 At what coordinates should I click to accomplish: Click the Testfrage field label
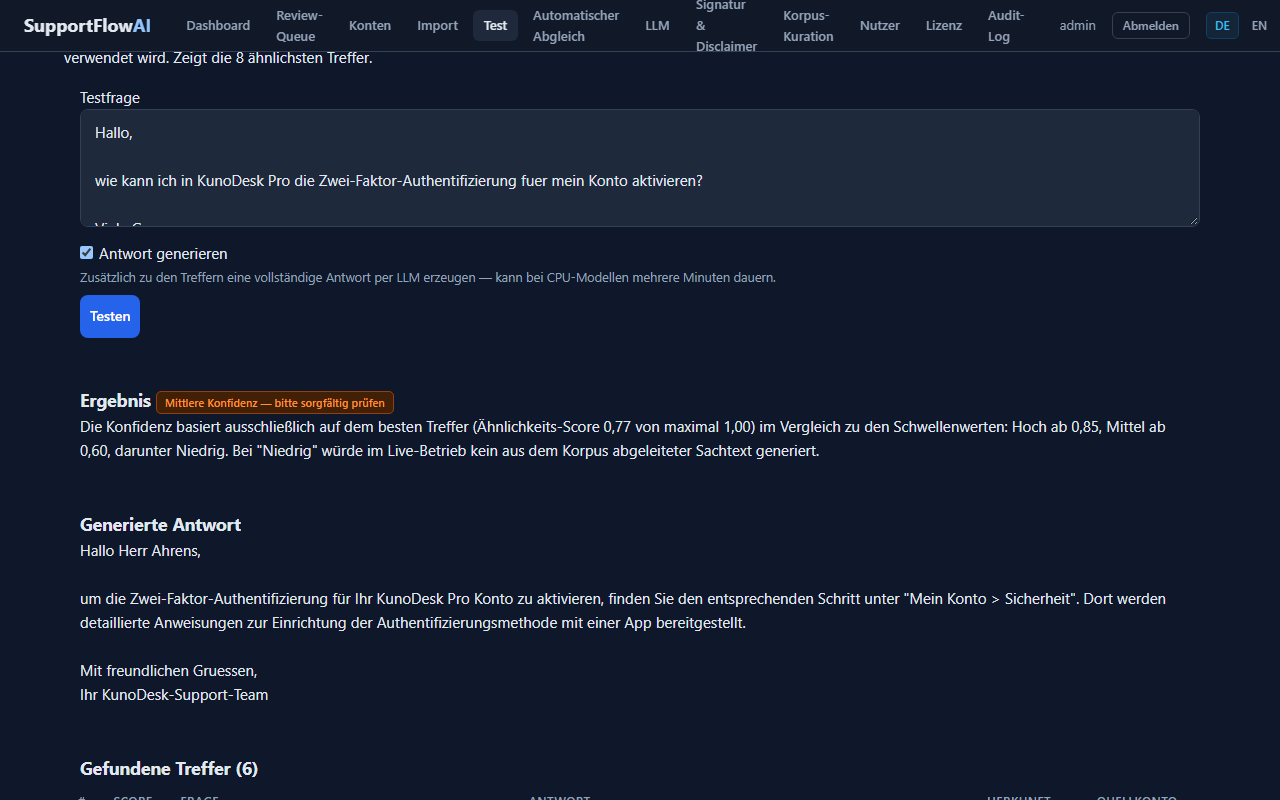click(x=110, y=98)
